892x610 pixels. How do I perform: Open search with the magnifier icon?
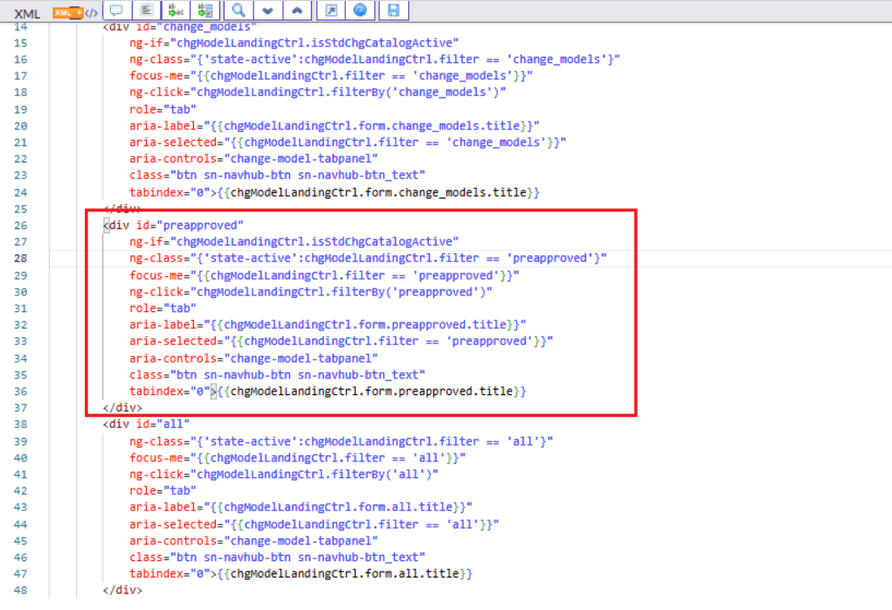click(238, 10)
